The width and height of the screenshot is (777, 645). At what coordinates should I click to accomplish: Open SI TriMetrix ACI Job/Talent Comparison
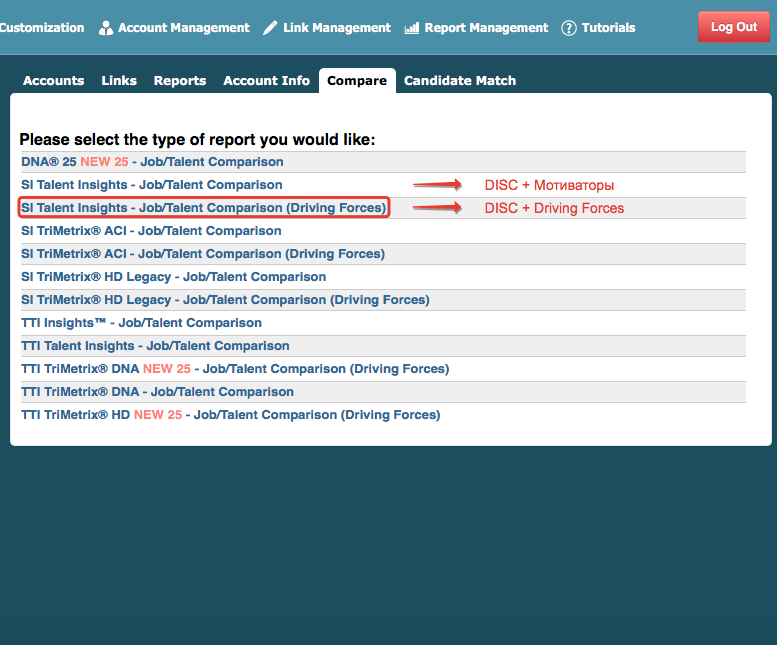[x=151, y=231]
